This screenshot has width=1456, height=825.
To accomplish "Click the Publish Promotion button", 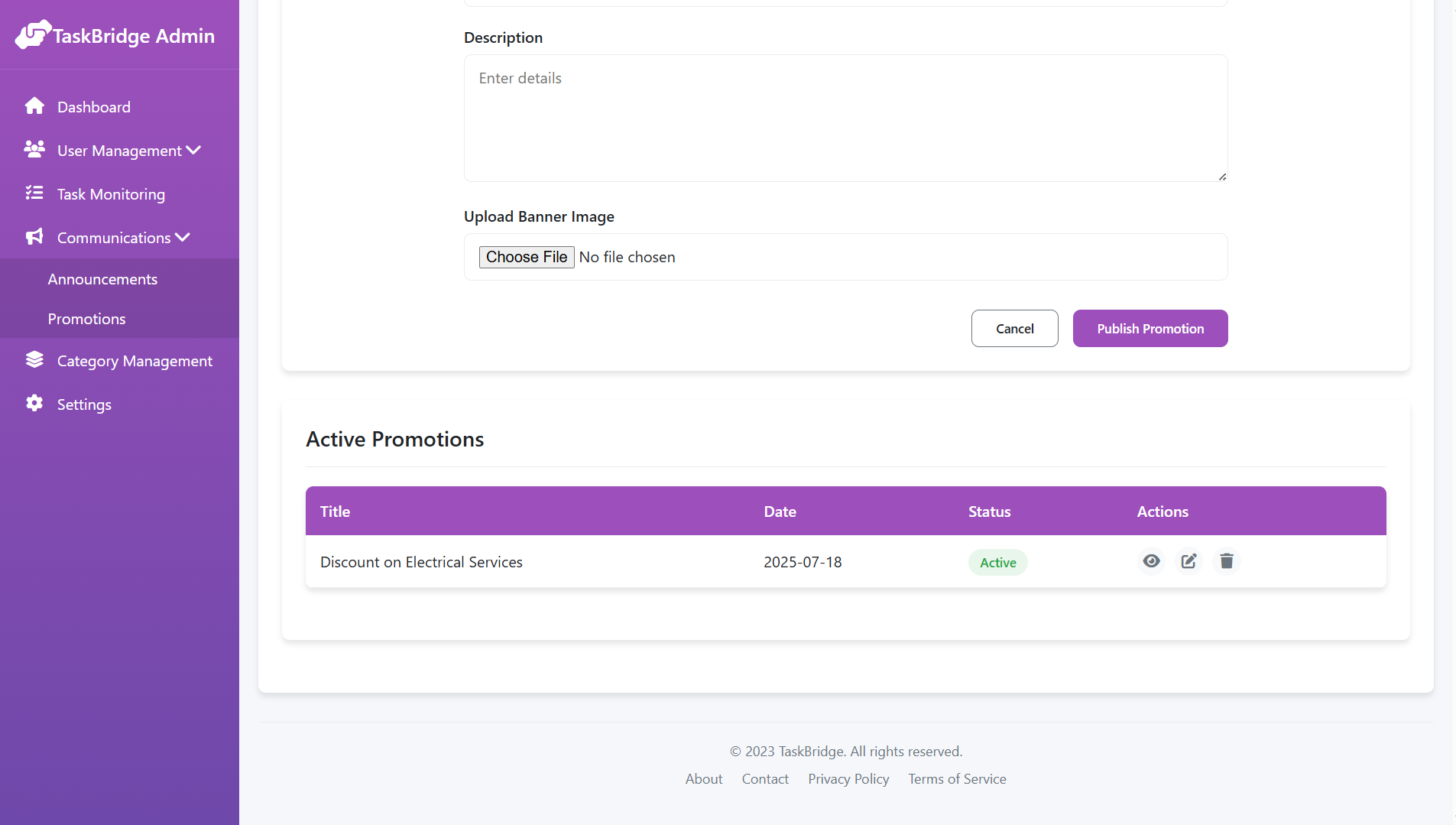I will pos(1150,328).
